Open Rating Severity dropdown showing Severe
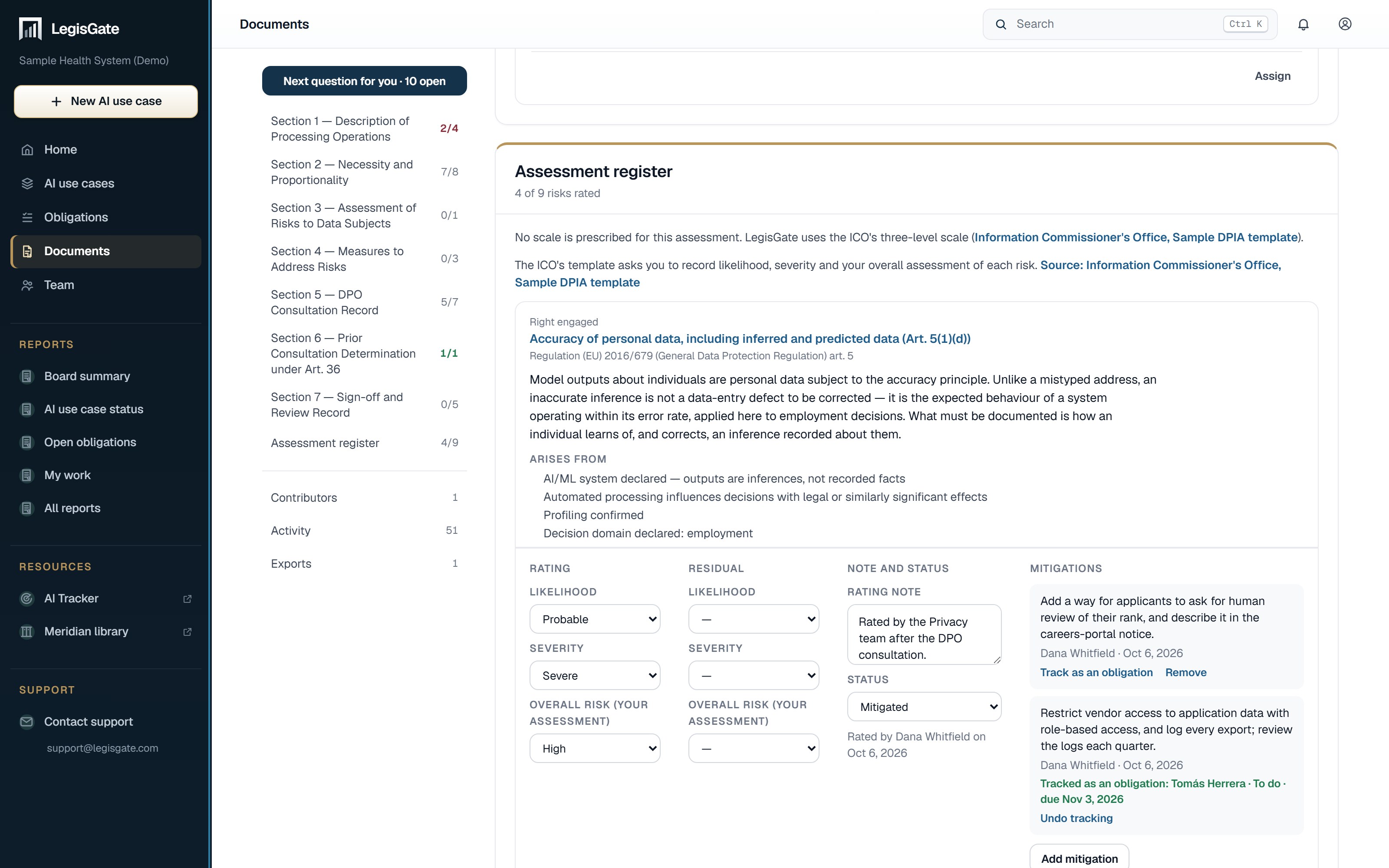The height and width of the screenshot is (868, 1389). 595,676
